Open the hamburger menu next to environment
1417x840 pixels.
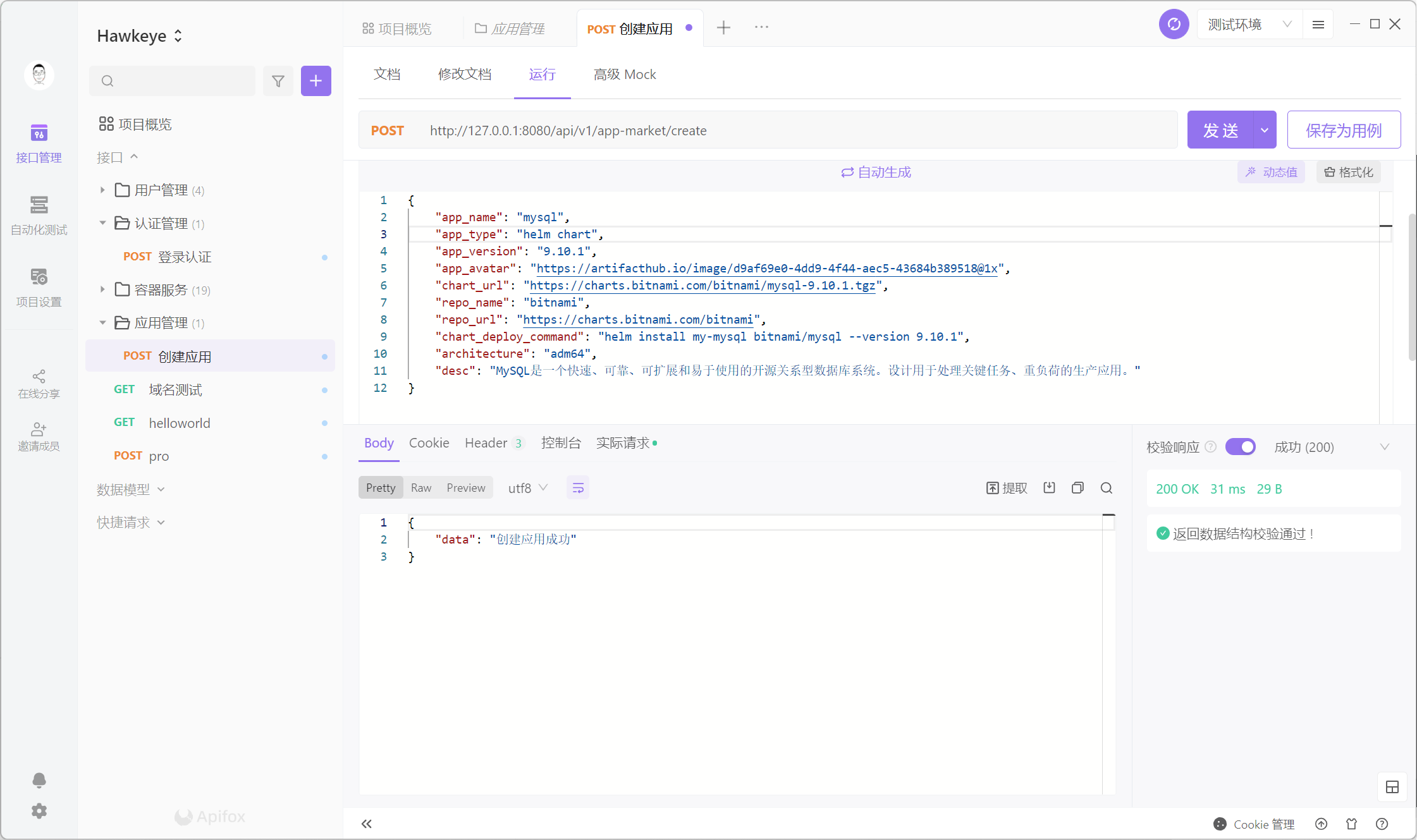point(1318,25)
